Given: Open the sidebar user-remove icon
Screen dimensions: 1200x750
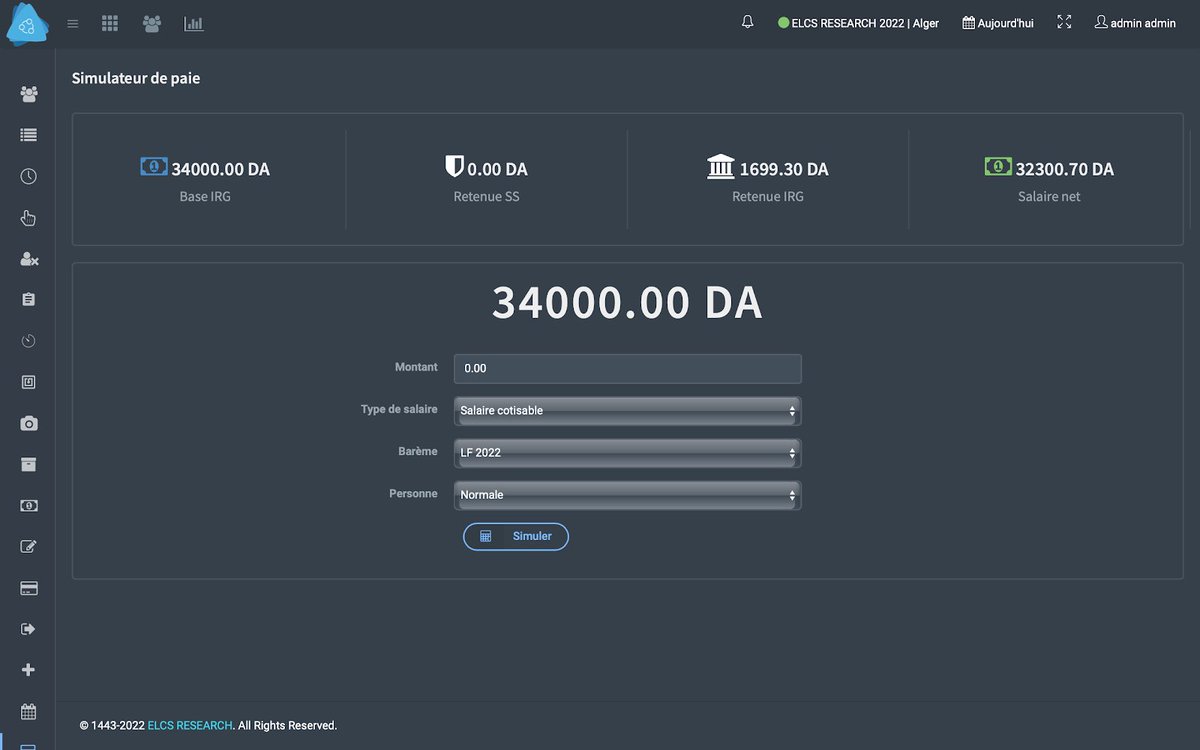Looking at the screenshot, I should pos(29,259).
